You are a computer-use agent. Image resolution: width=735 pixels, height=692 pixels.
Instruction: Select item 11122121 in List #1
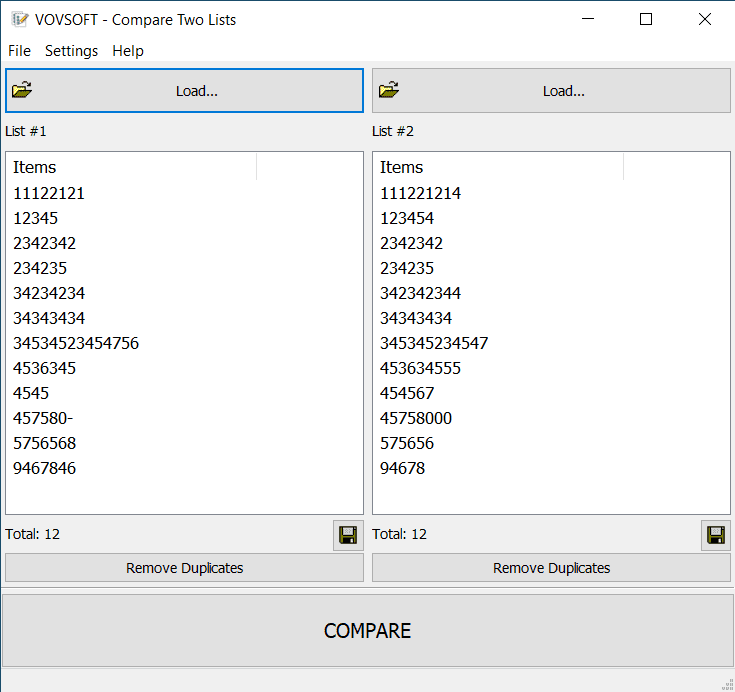[49, 193]
